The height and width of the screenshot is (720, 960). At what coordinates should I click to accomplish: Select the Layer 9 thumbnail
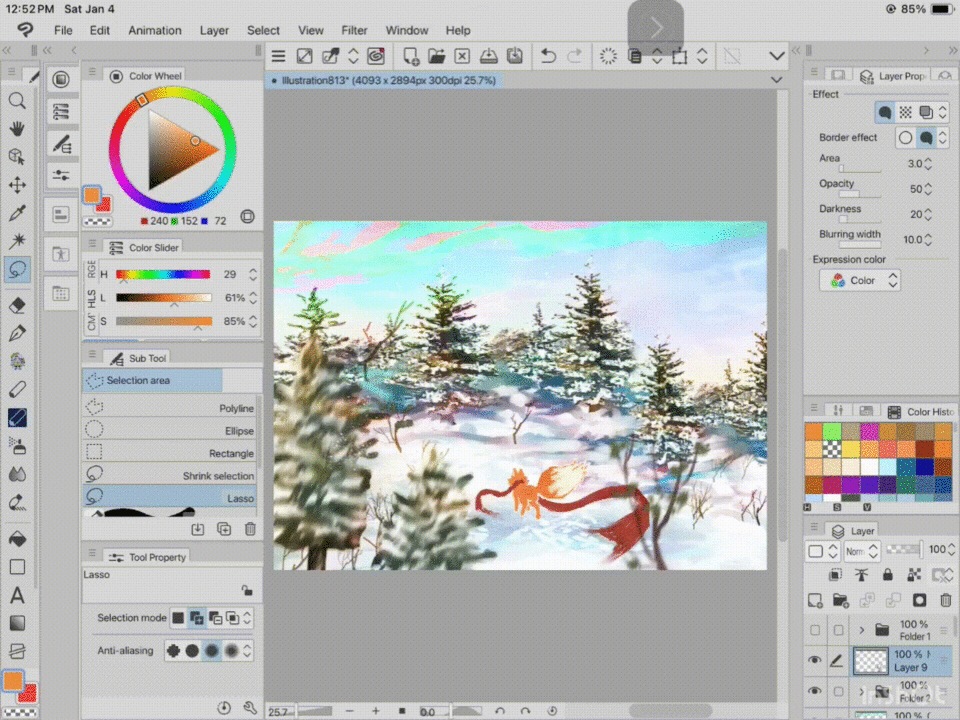(x=870, y=661)
